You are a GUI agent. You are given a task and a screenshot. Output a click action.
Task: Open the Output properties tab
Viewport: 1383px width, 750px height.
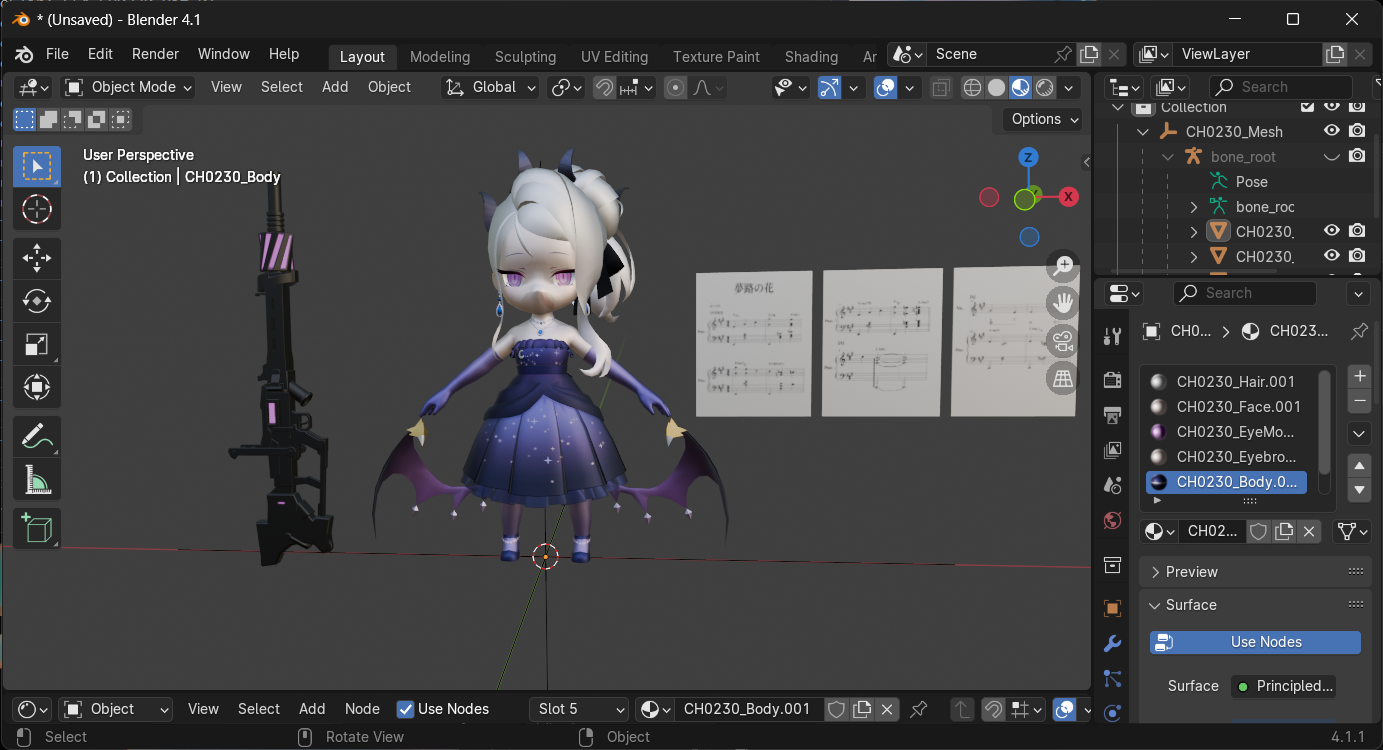[x=1112, y=415]
